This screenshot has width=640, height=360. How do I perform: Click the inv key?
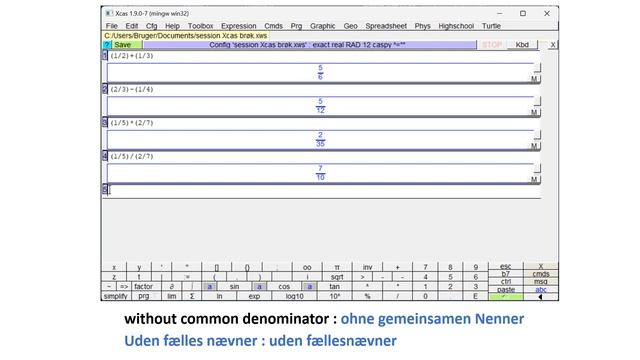tap(367, 267)
